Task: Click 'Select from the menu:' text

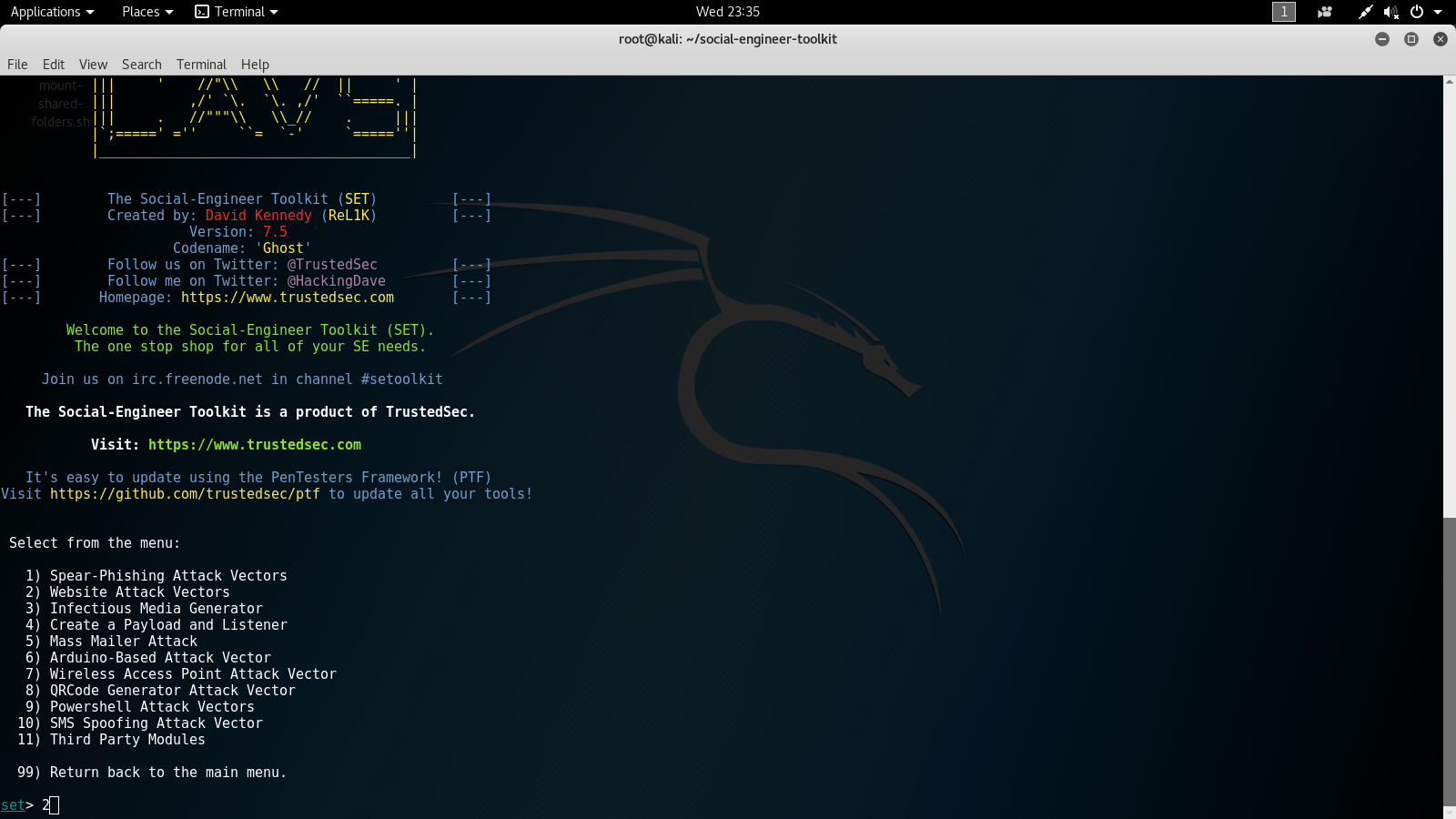Action: 95,543
